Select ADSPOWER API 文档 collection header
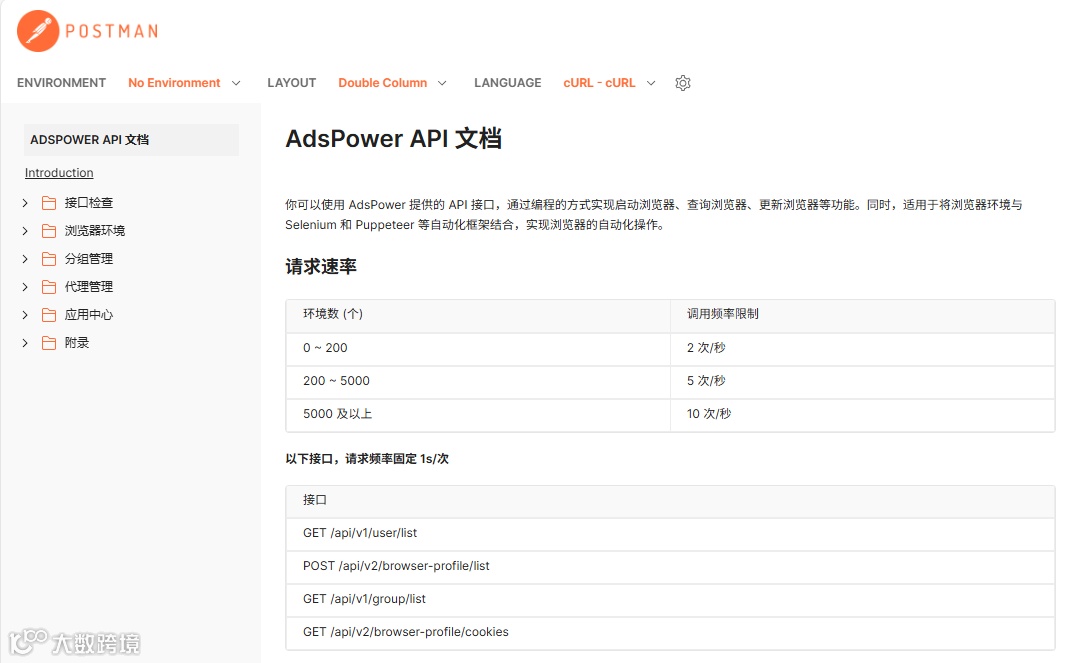 tap(131, 140)
